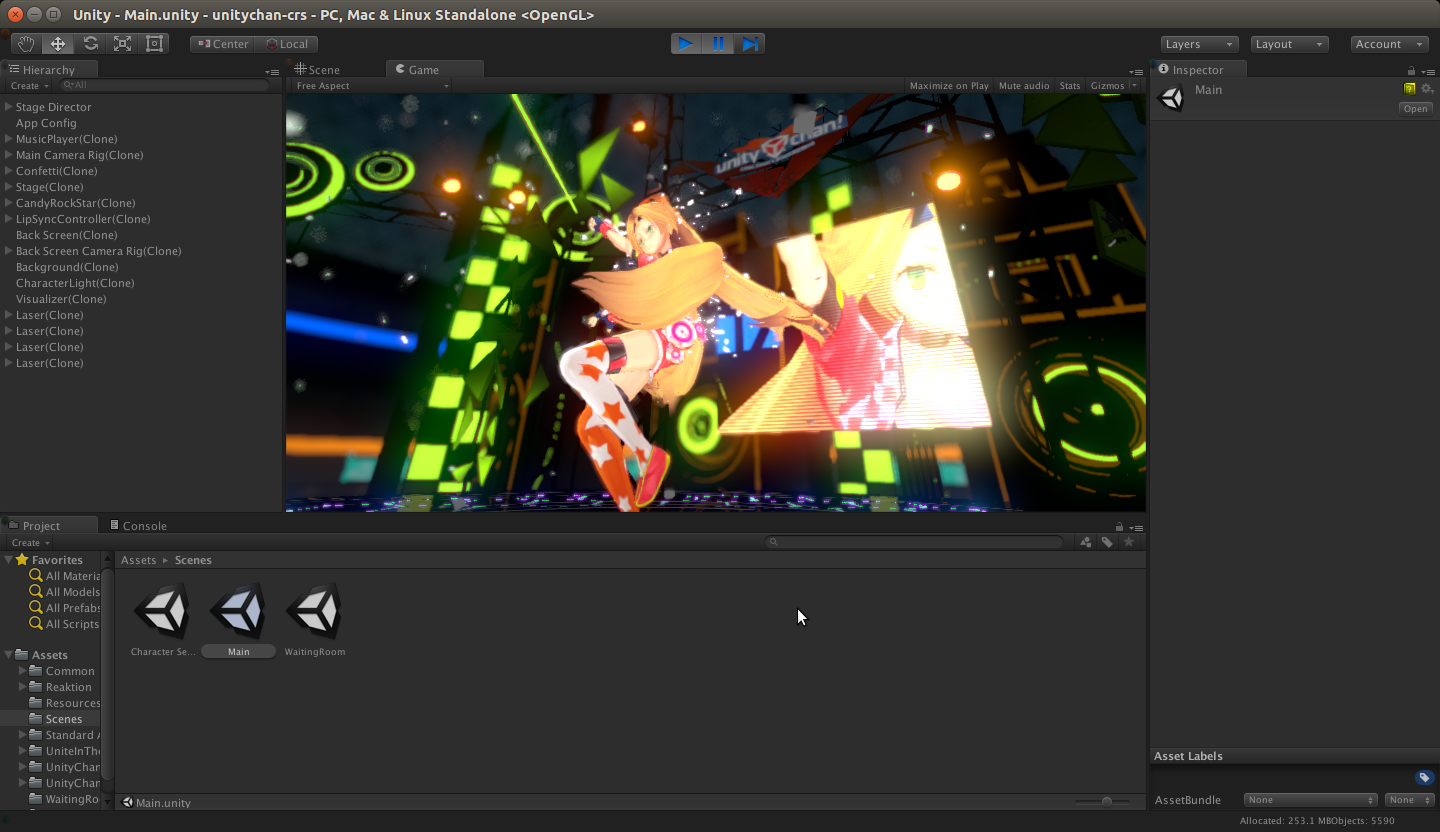The image size is (1440, 832).
Task: Select the Main scene asset
Action: [x=238, y=620]
